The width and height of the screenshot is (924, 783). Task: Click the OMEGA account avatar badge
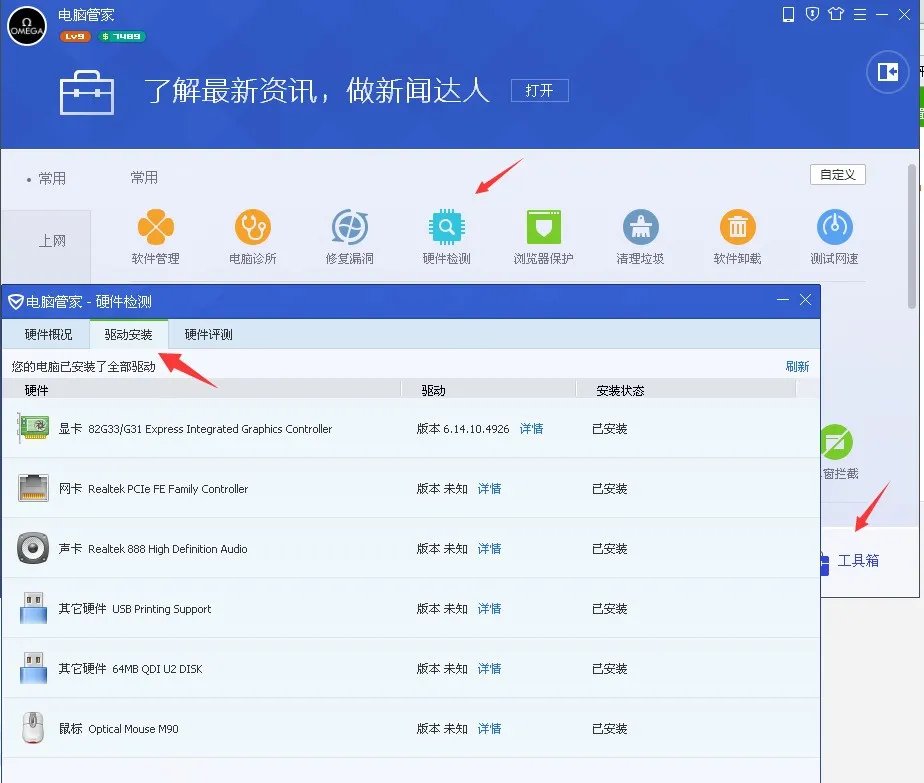pos(26,26)
